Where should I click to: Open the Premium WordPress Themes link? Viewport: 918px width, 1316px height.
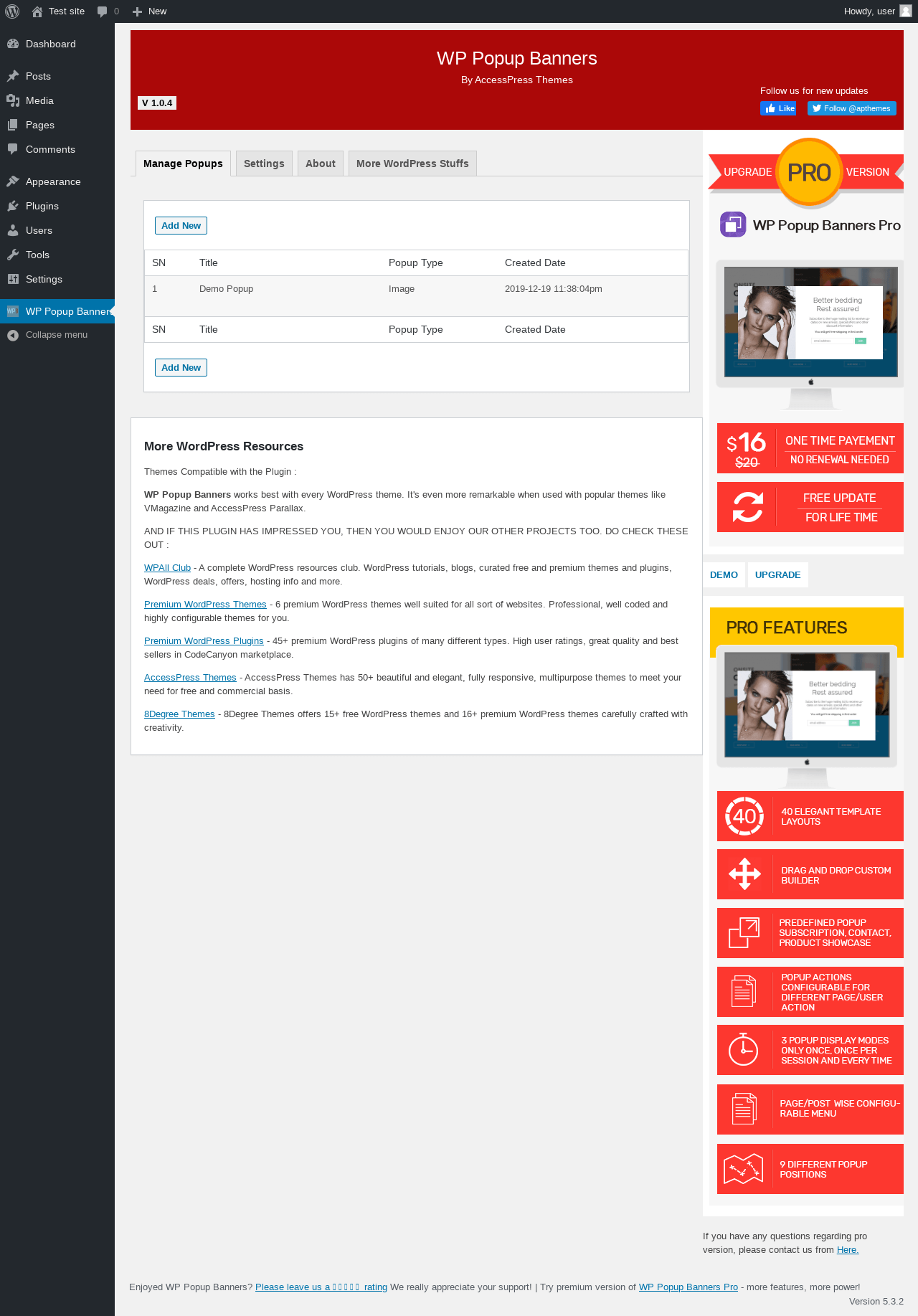(205, 605)
